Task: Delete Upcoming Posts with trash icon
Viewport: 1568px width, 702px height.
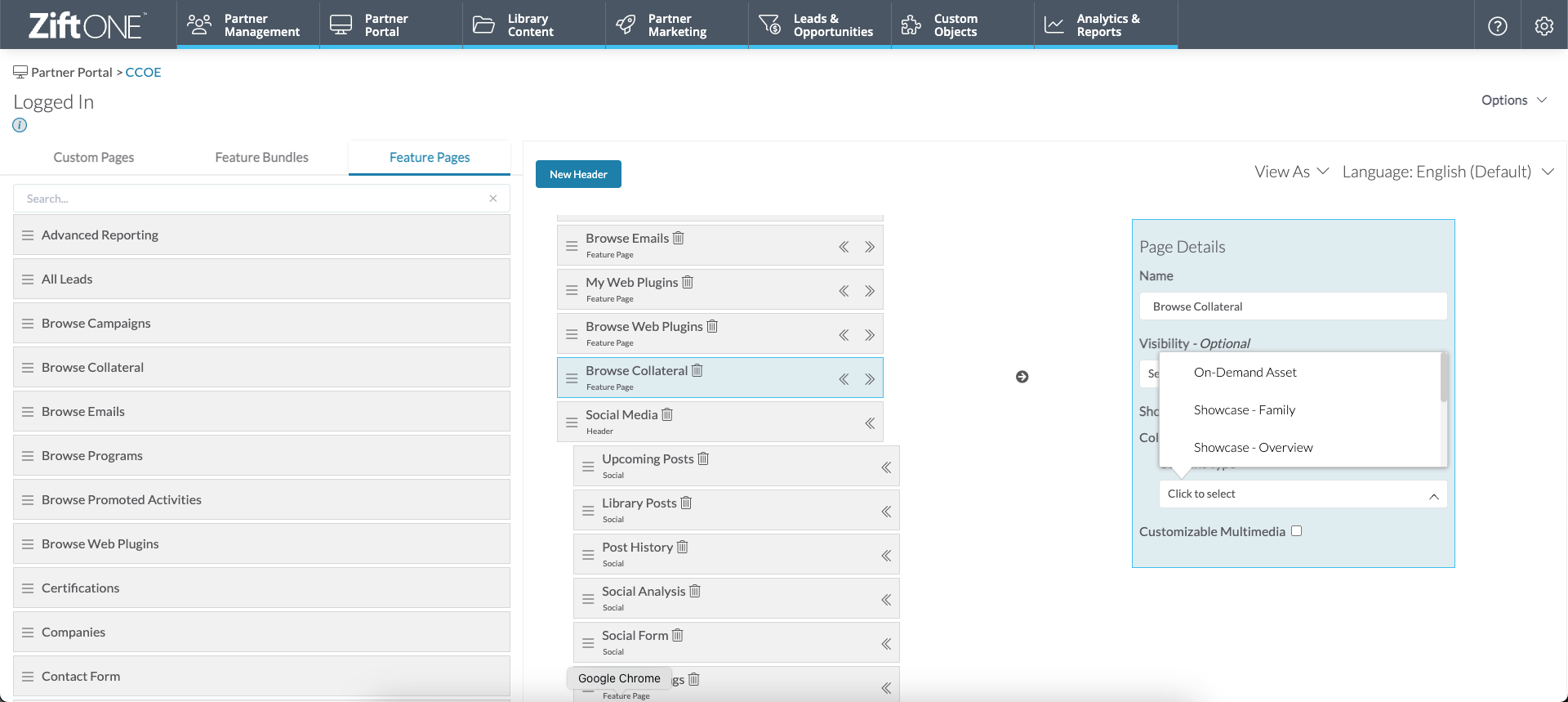Action: (x=703, y=458)
